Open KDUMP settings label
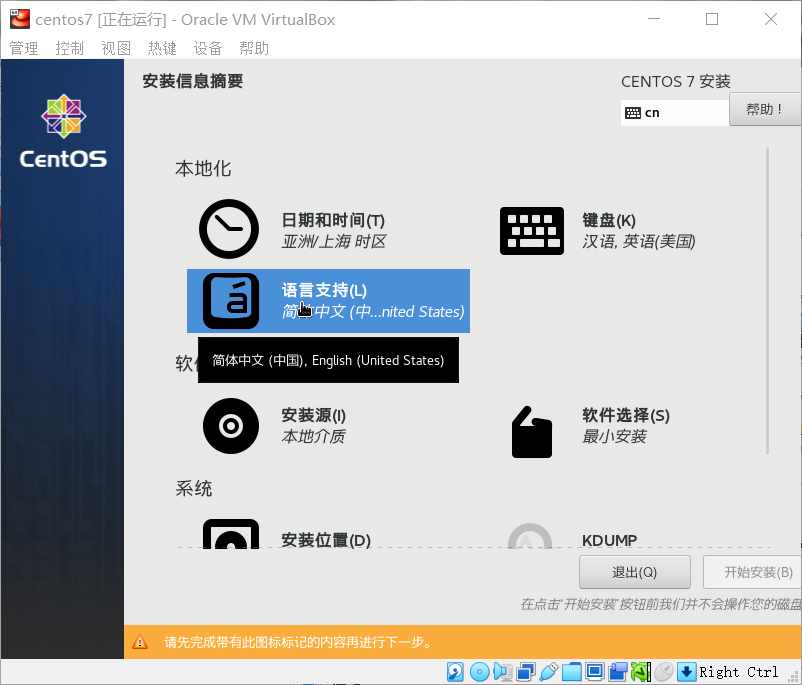802x685 pixels. tap(609, 540)
